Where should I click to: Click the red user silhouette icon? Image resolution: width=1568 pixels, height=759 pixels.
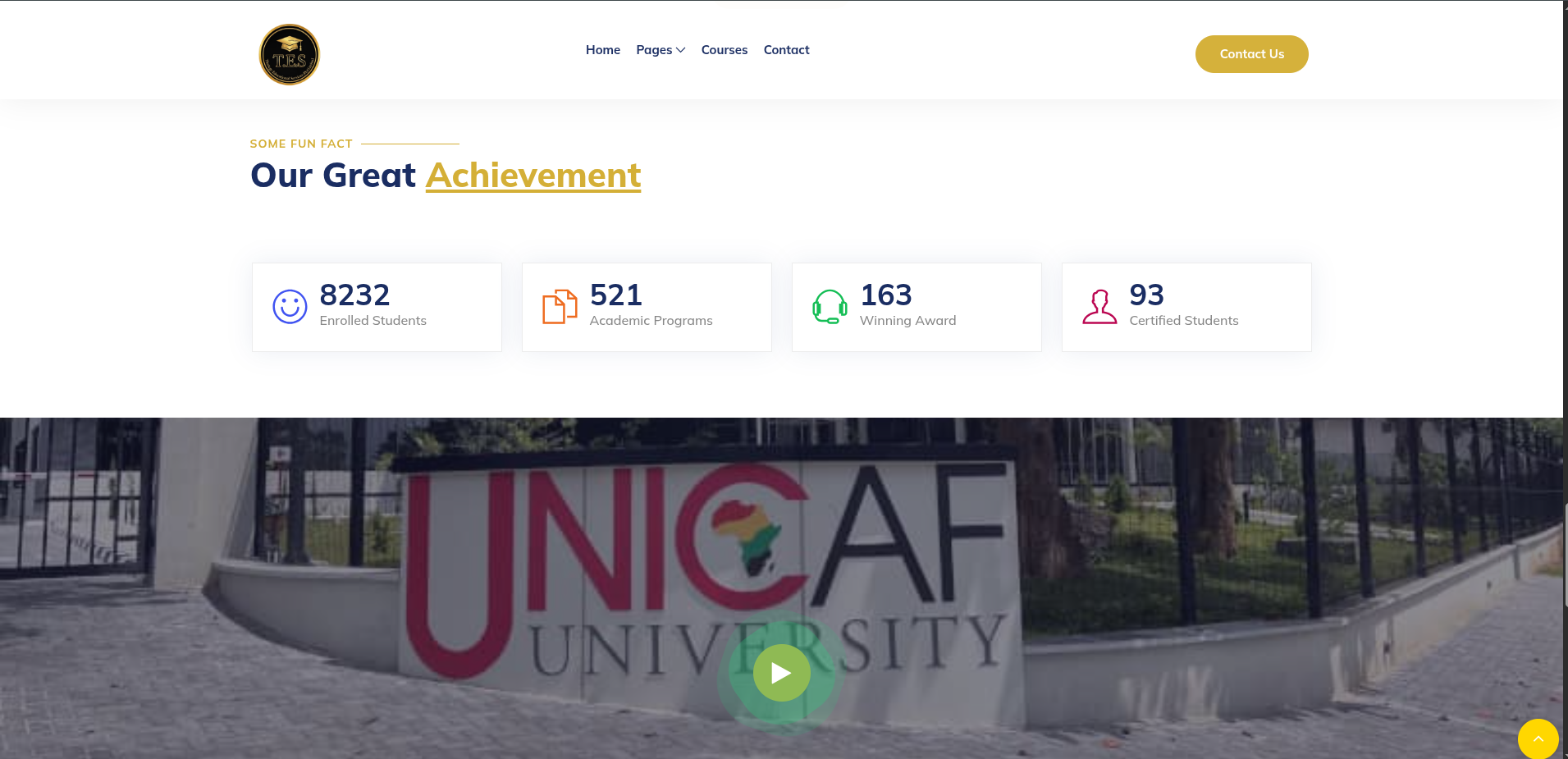click(x=1099, y=307)
